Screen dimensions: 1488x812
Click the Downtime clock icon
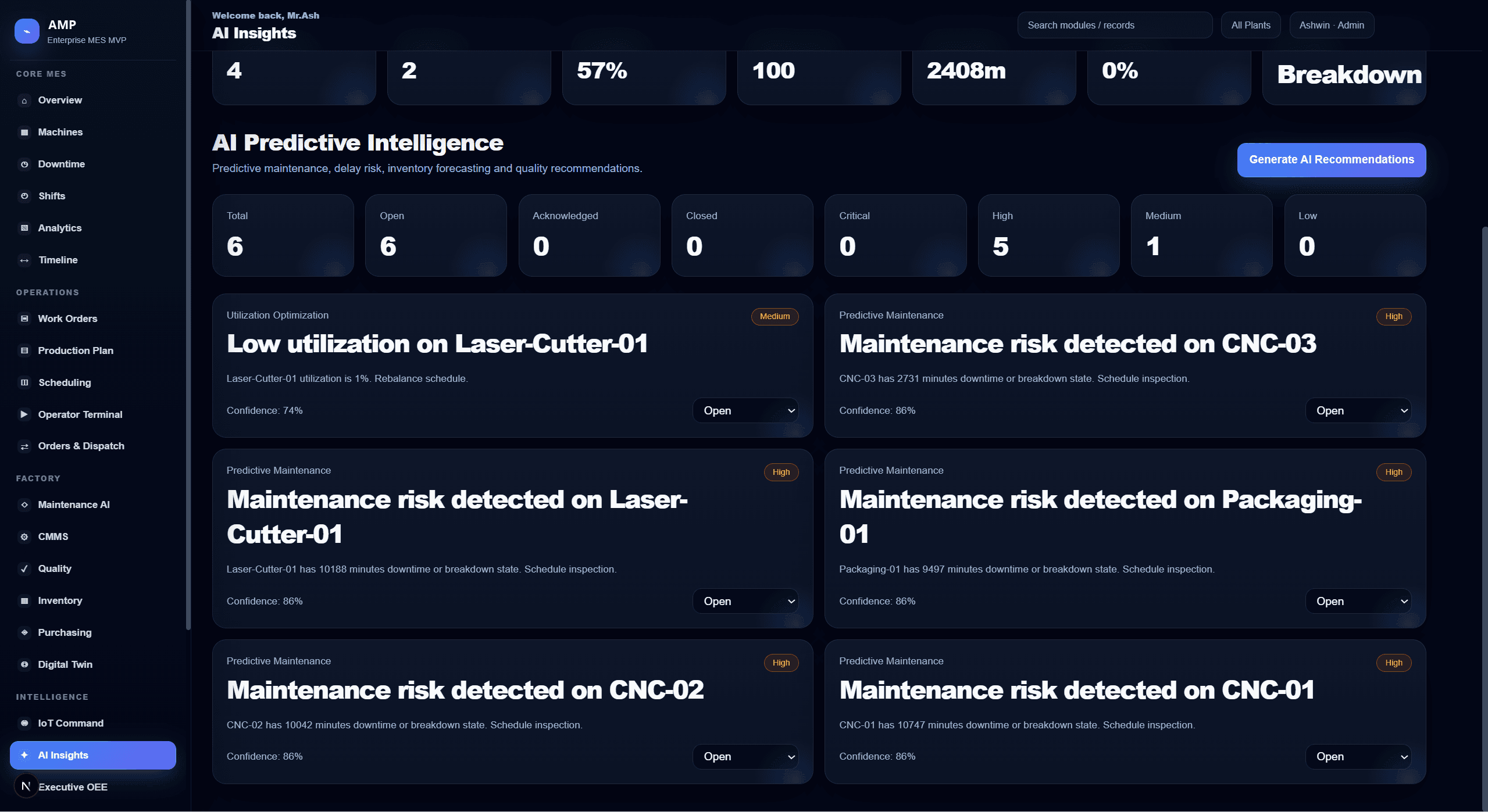[x=24, y=164]
